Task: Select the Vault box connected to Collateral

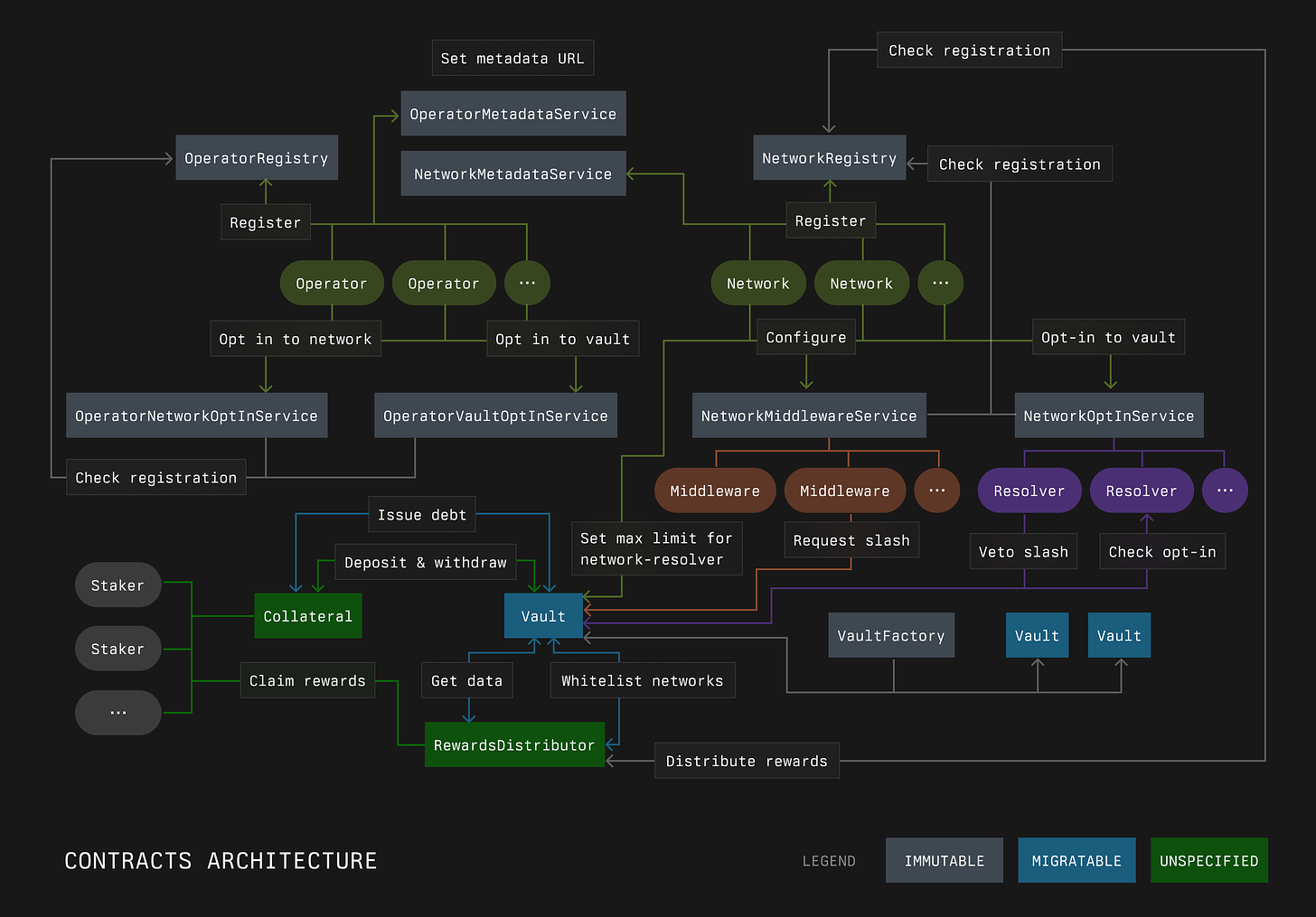Action: 543,616
